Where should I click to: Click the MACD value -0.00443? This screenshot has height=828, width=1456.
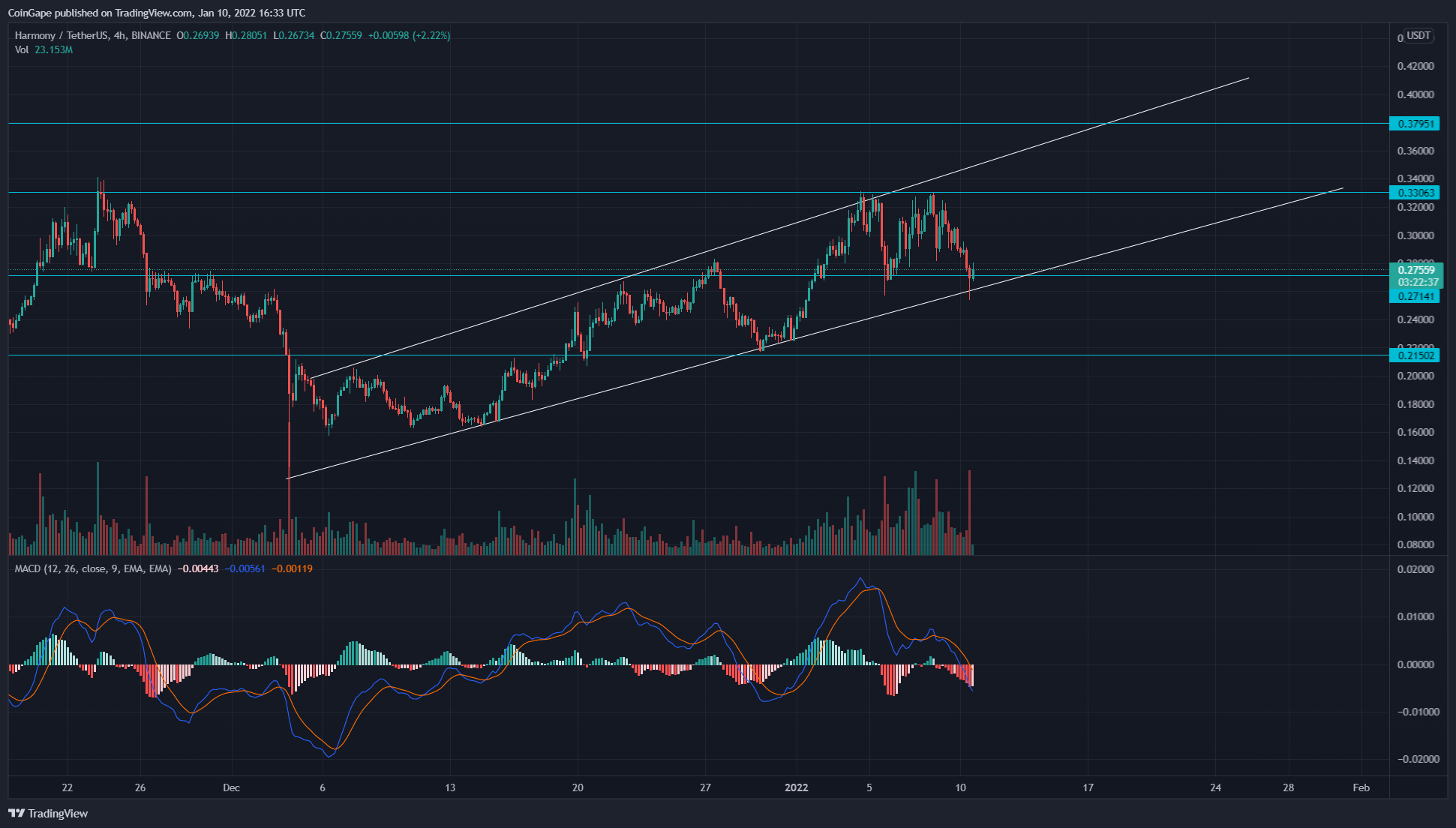tap(198, 569)
